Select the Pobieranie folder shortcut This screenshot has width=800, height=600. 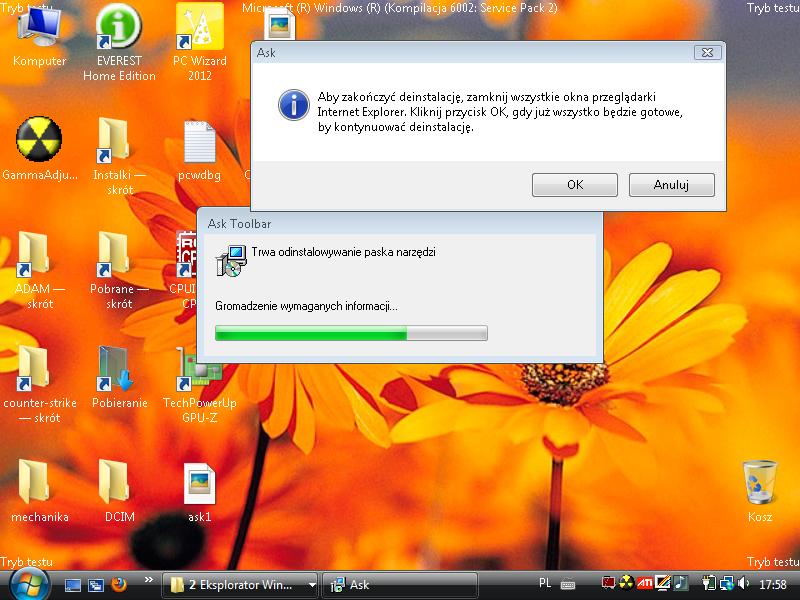click(119, 378)
